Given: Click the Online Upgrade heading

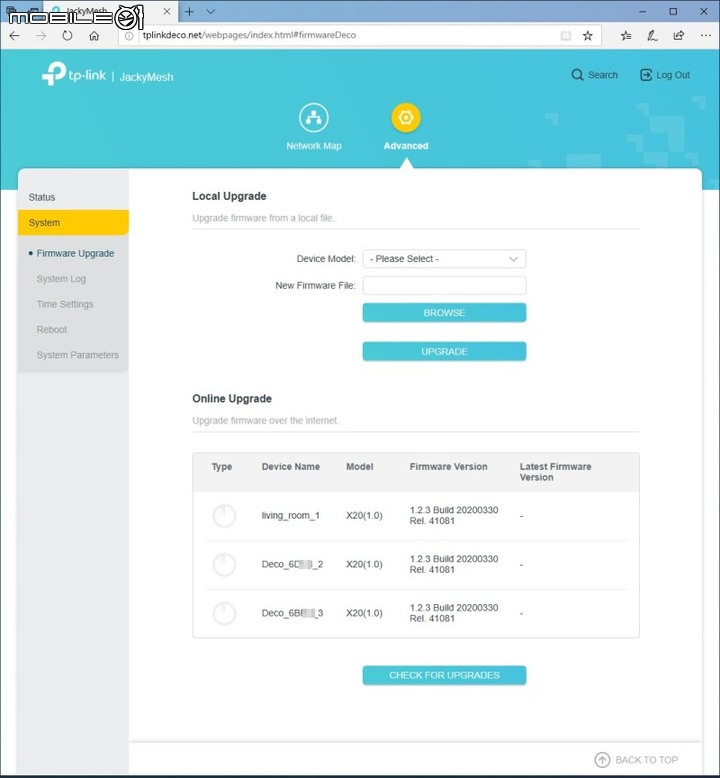Looking at the screenshot, I should pyautogui.click(x=232, y=398).
